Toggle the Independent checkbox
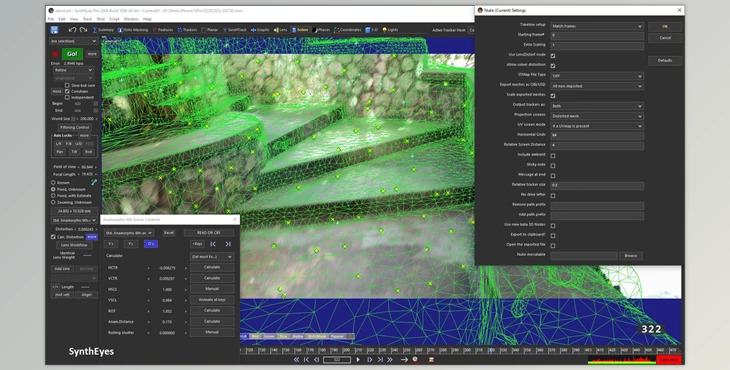 coord(67,97)
